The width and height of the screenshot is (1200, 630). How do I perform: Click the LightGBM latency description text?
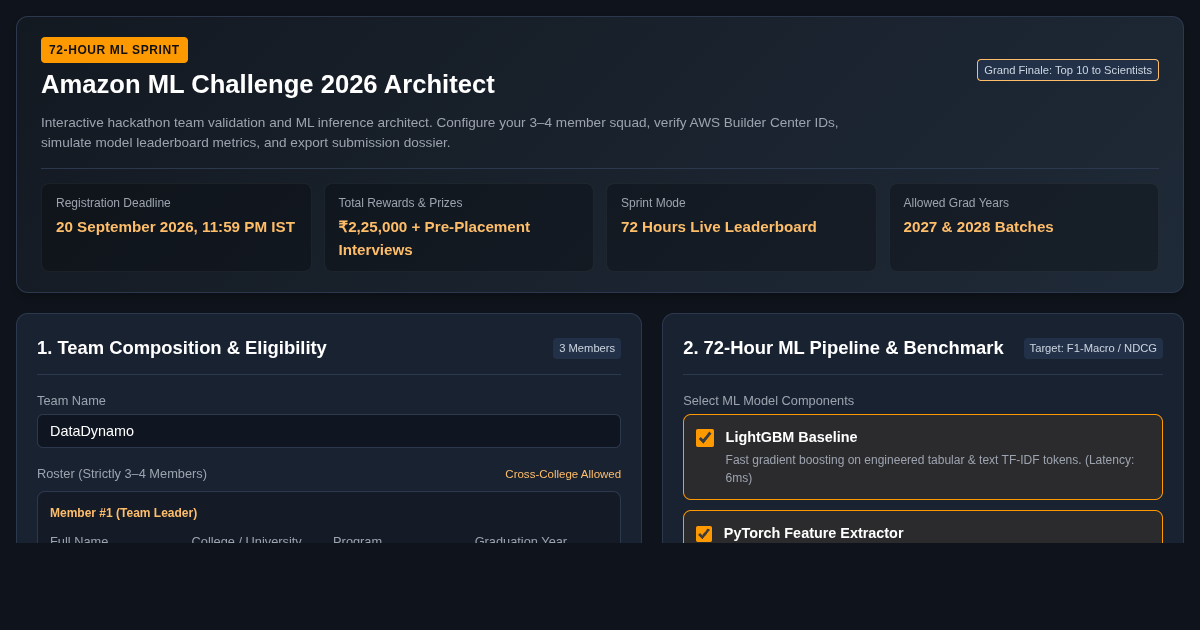click(x=930, y=469)
